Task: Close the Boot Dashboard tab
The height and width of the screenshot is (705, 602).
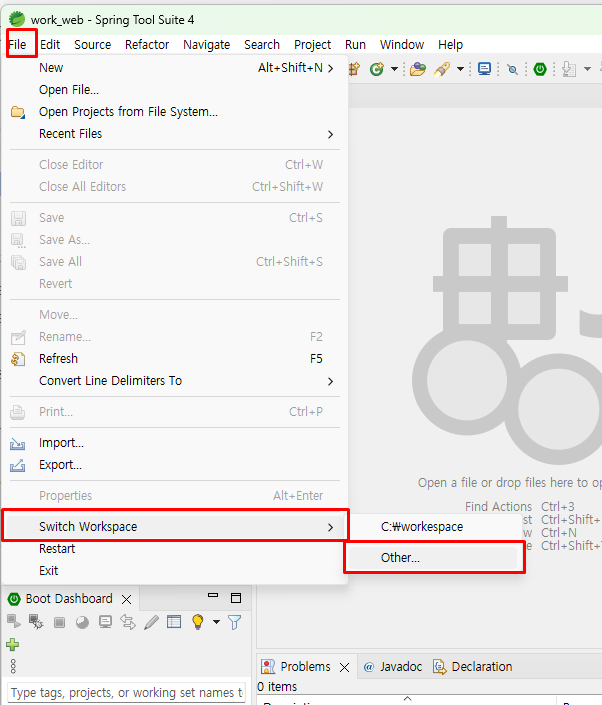Action: coord(127,599)
